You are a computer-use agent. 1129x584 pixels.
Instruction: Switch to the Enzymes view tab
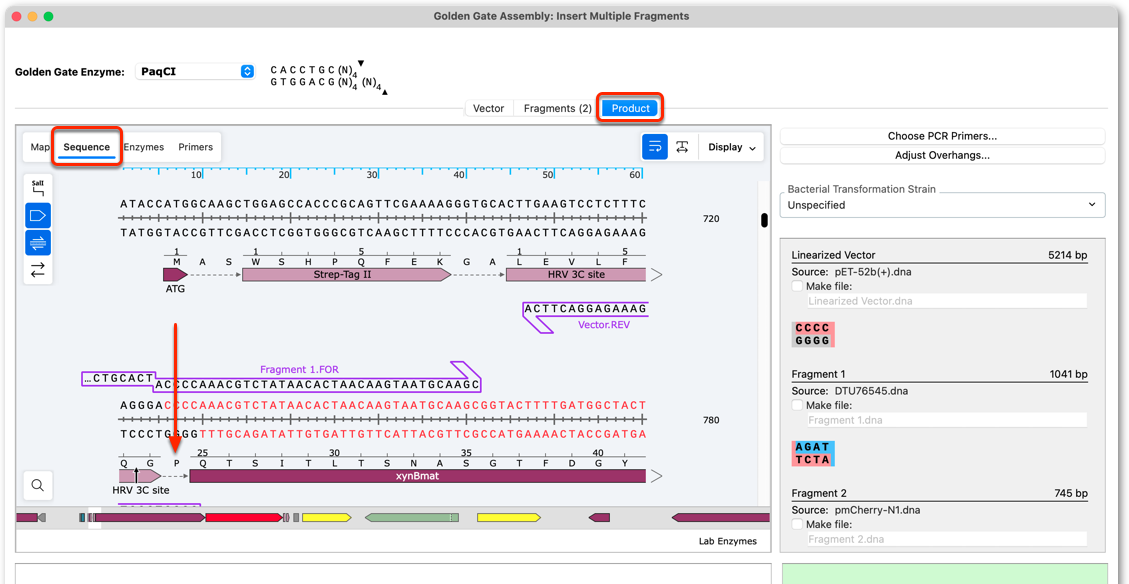coord(143,147)
